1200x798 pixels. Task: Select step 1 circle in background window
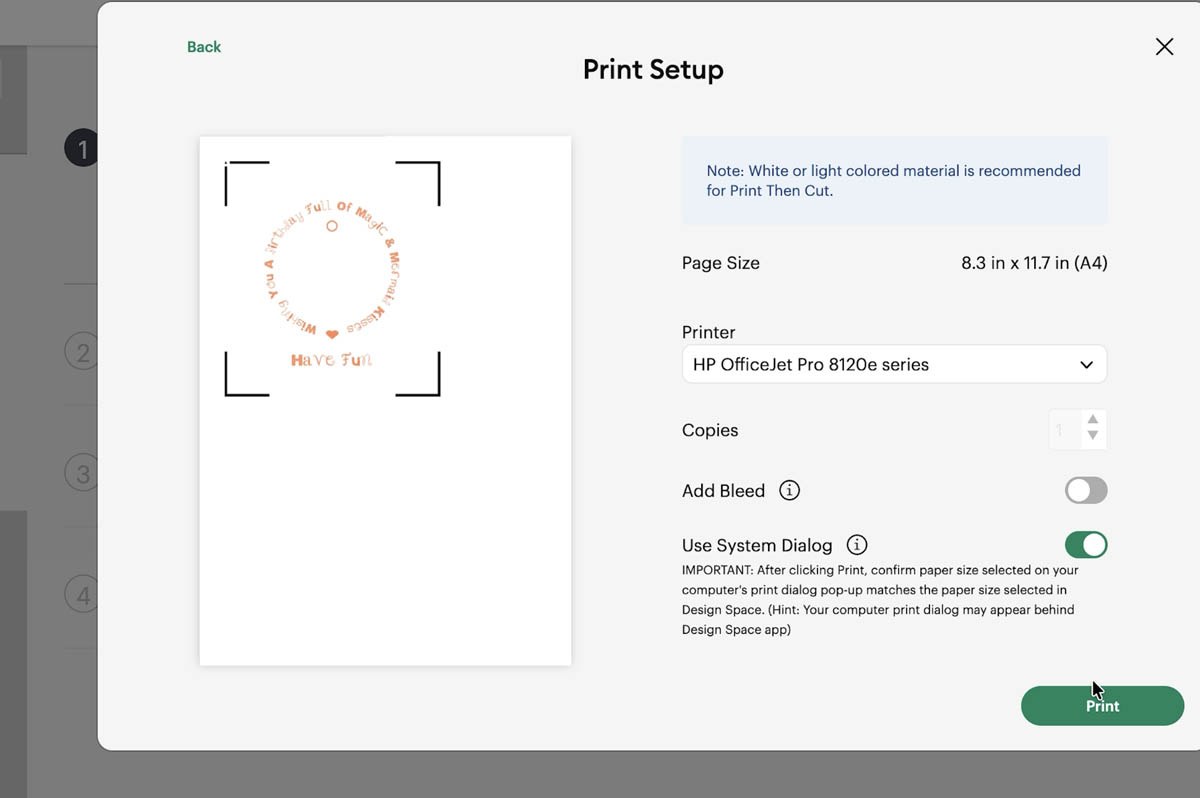click(x=82, y=149)
